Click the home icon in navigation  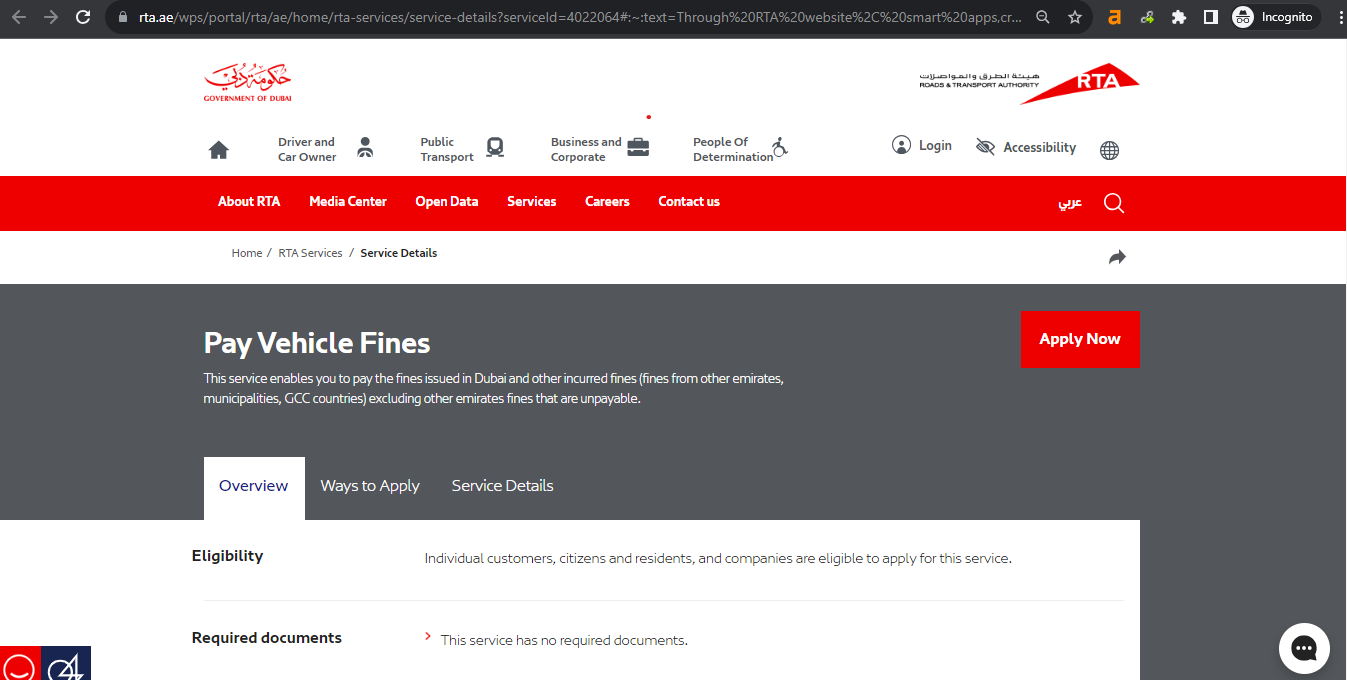(218, 150)
